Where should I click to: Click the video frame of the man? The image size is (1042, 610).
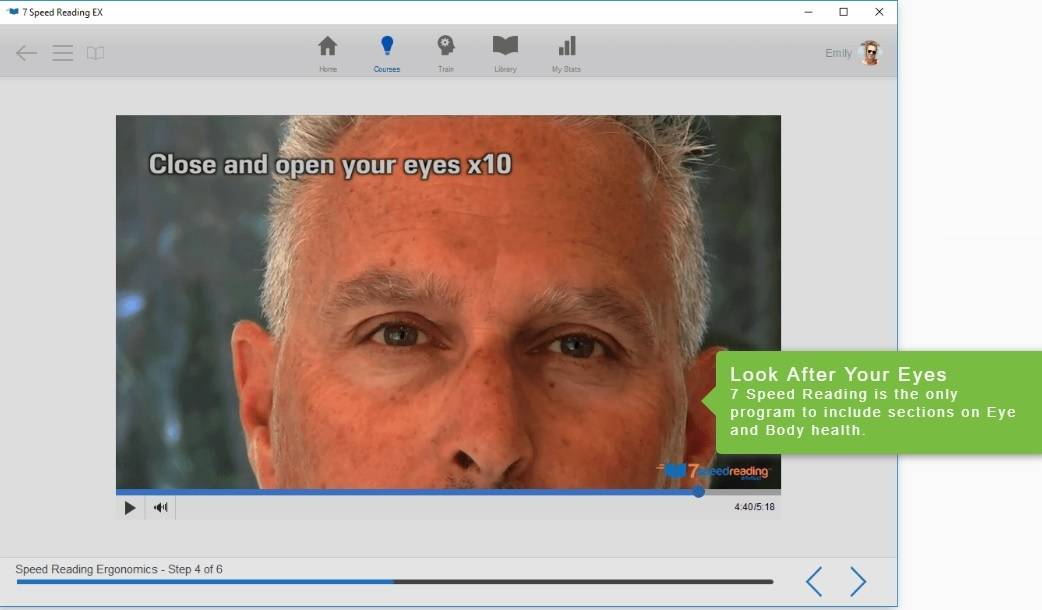coord(448,302)
